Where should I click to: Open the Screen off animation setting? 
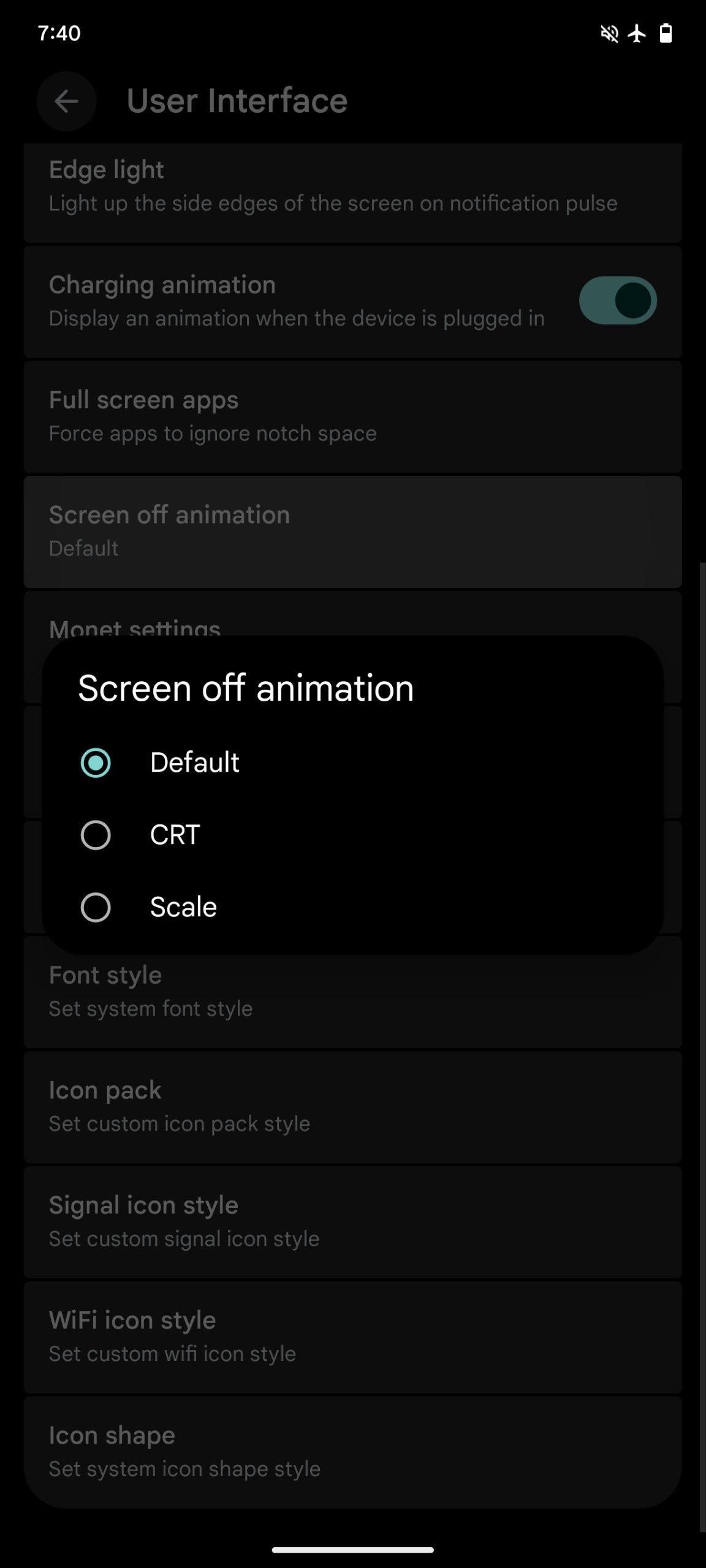coord(352,531)
